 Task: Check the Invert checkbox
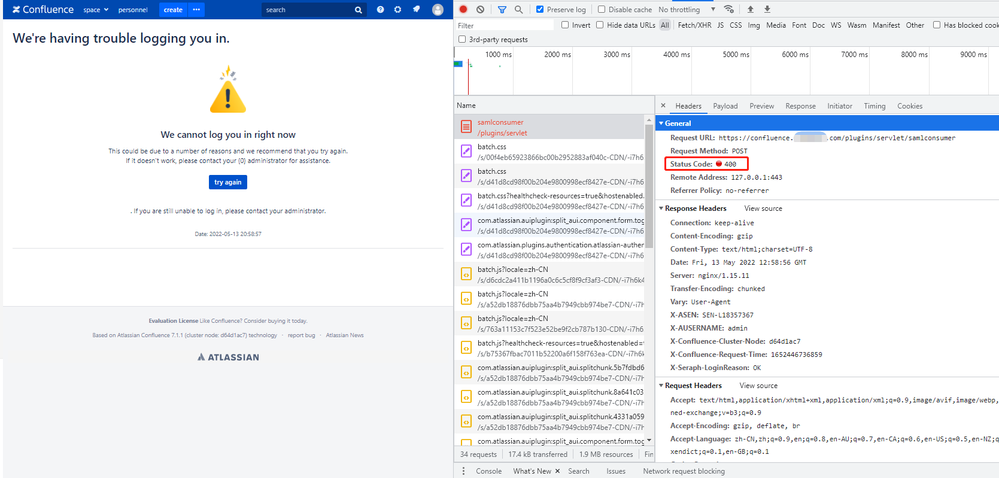(564, 25)
